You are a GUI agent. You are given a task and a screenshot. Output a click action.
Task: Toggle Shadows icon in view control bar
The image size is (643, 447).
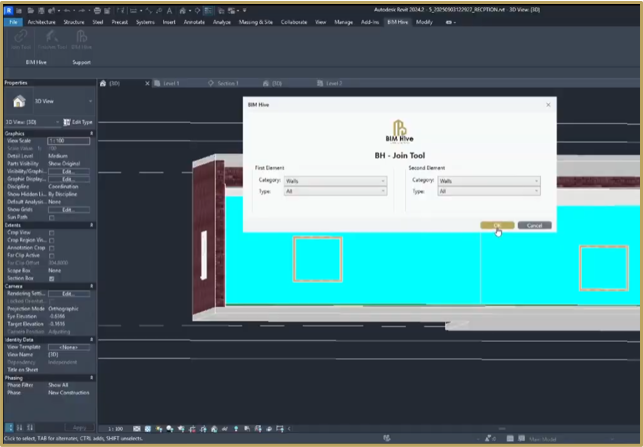[170, 429]
